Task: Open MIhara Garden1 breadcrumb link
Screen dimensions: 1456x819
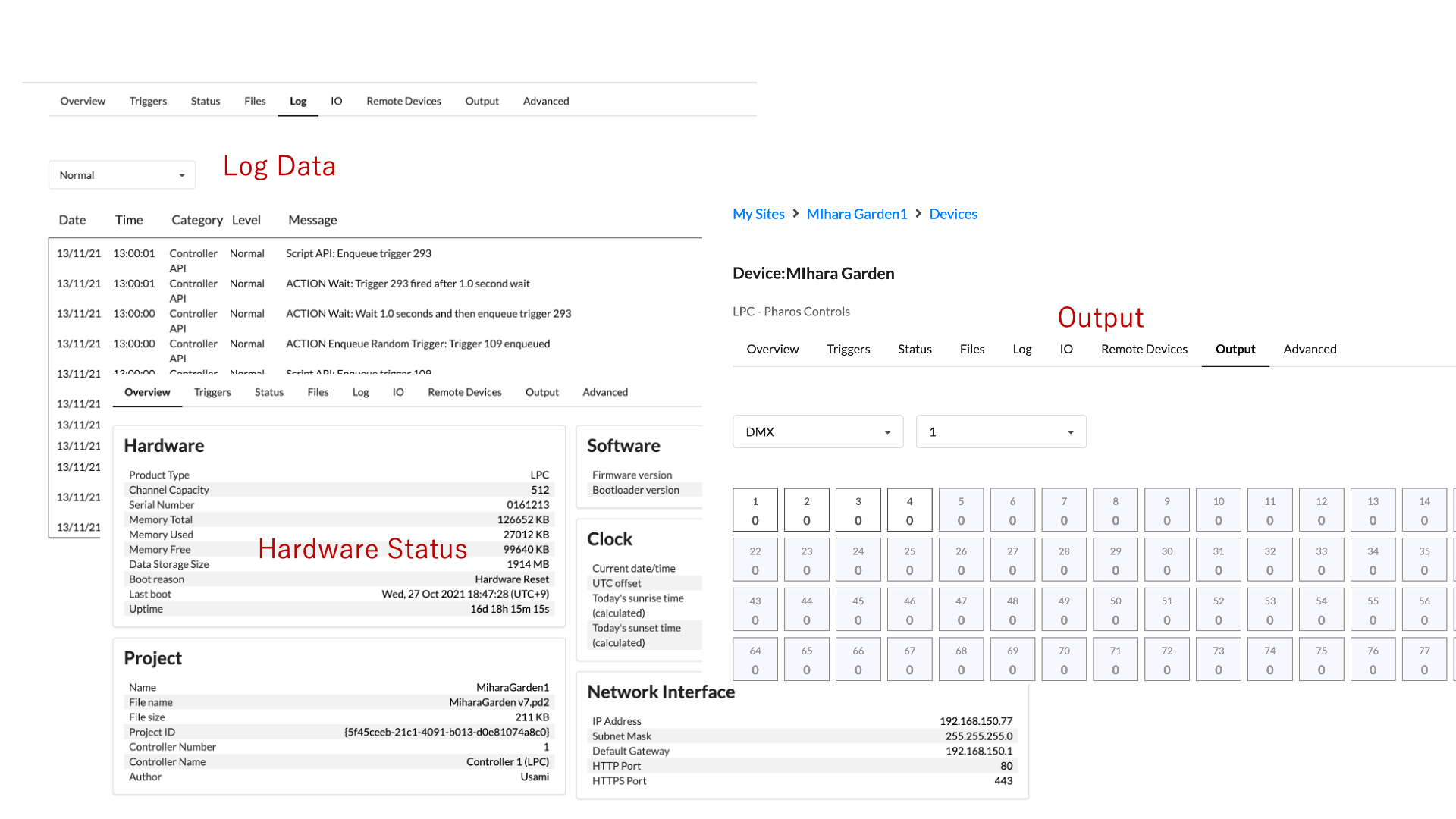Action: [857, 214]
